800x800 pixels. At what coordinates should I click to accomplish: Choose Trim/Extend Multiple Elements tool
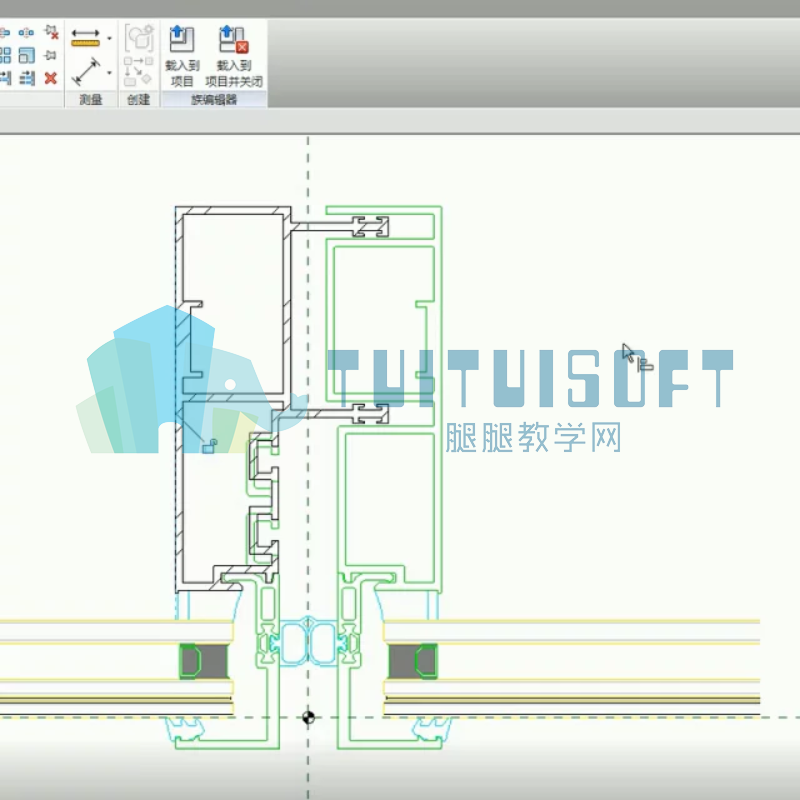[27, 78]
